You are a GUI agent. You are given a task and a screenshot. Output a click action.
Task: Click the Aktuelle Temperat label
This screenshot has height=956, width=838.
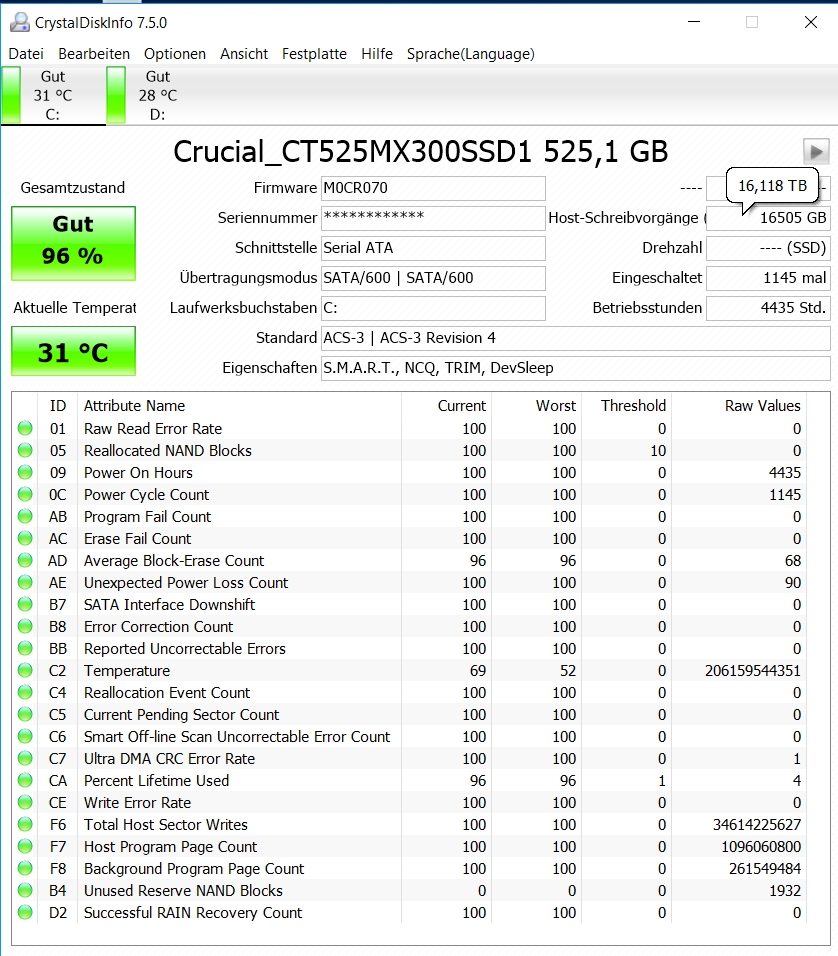(x=74, y=307)
